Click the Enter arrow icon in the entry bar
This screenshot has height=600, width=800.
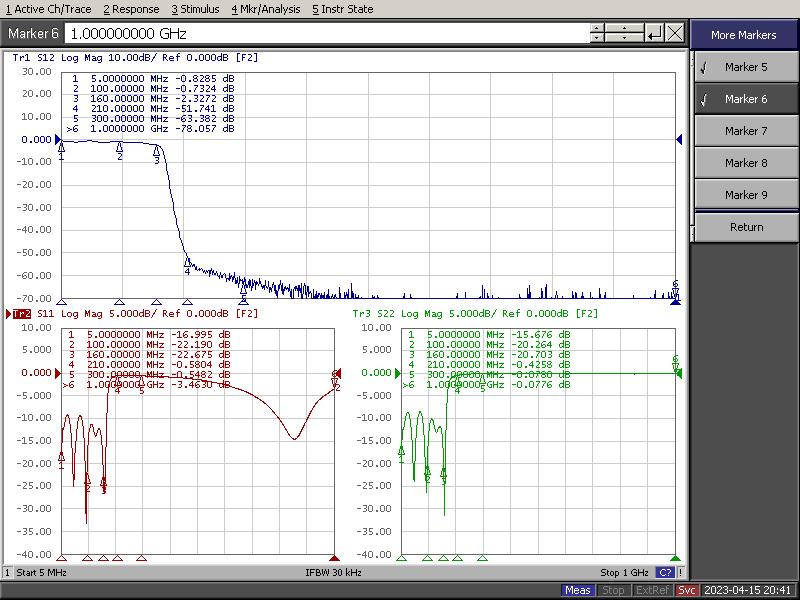point(655,33)
